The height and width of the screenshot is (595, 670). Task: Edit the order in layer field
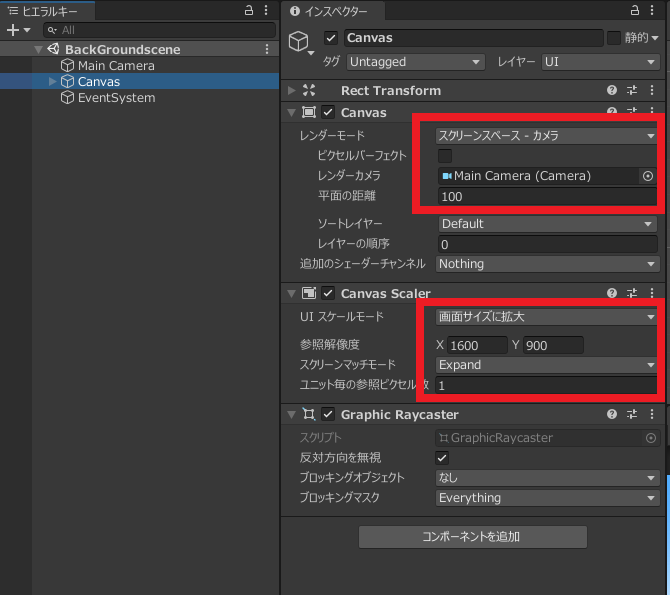548,244
